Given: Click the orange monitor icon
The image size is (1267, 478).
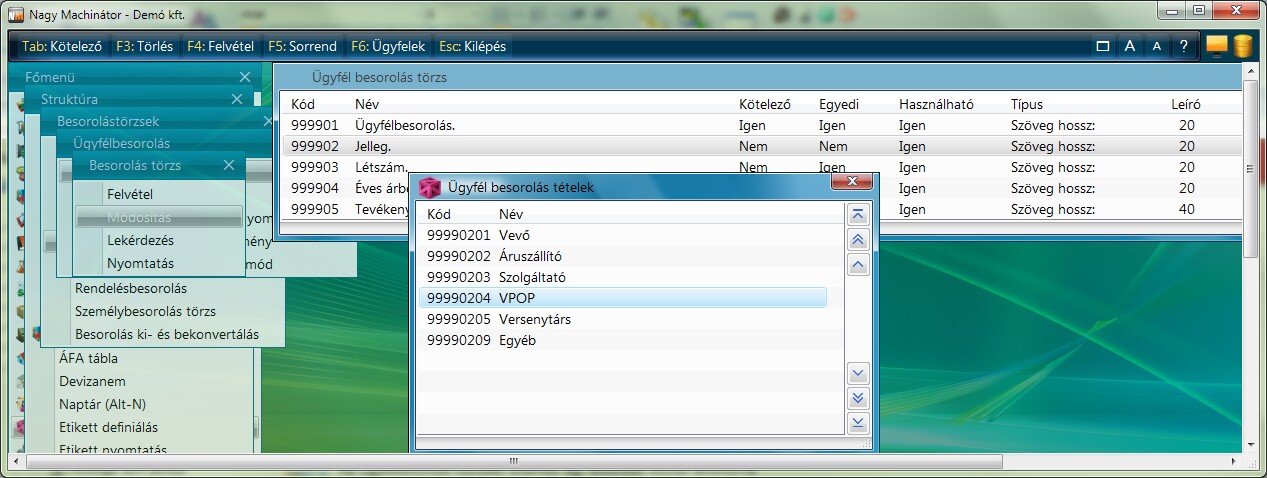Looking at the screenshot, I should pyautogui.click(x=1217, y=46).
